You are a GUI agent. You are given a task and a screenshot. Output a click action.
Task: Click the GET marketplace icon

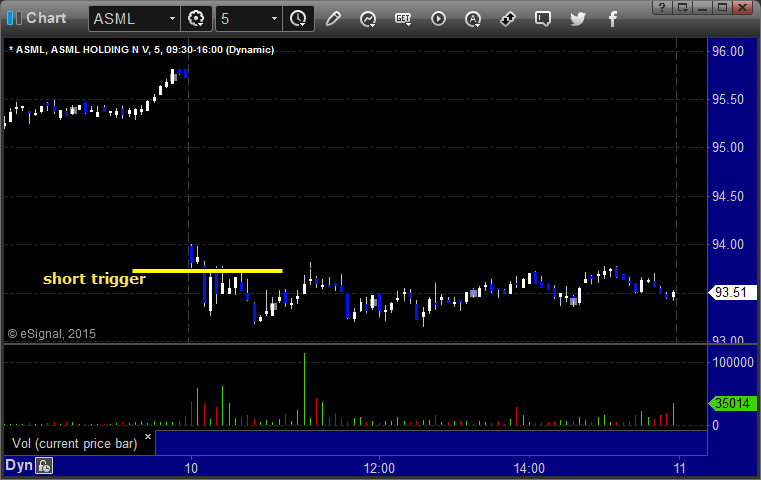pyautogui.click(x=403, y=19)
